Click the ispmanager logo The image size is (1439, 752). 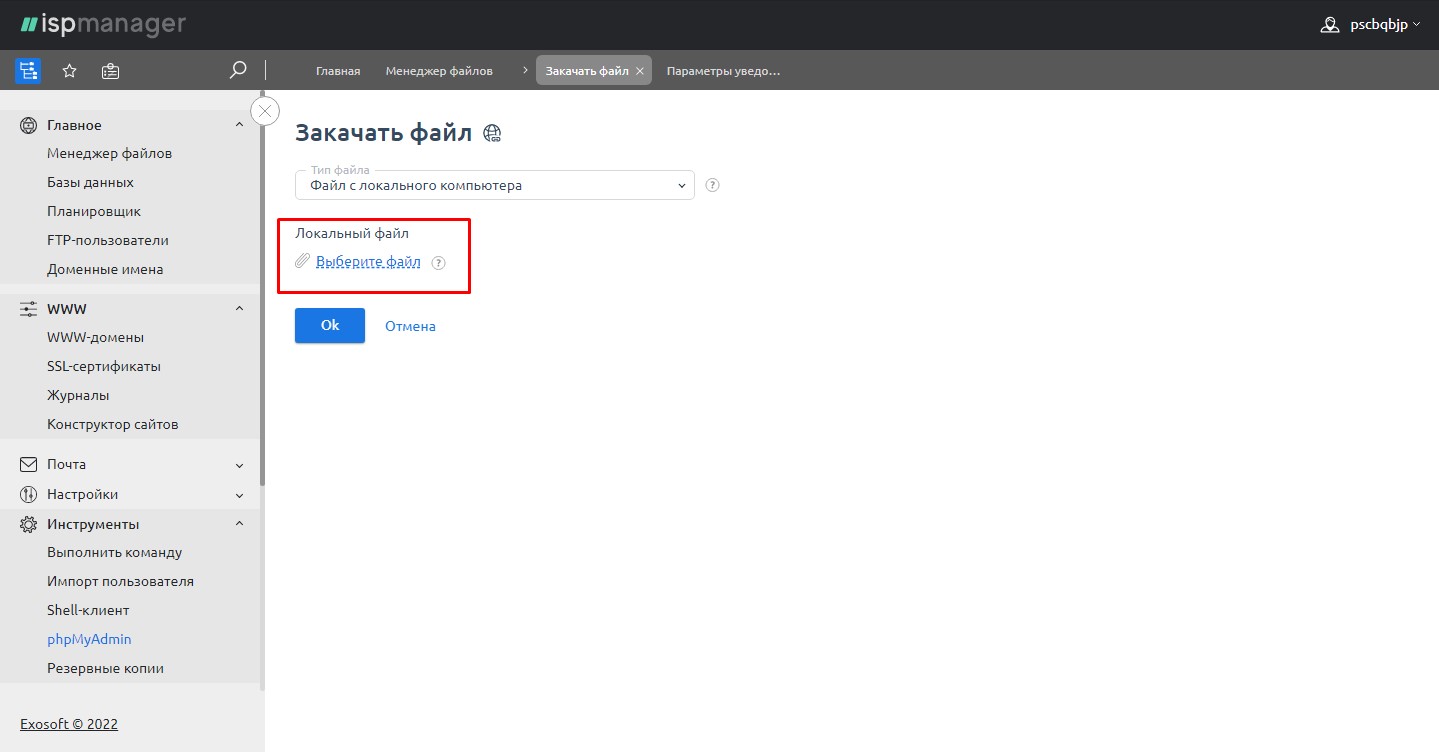(103, 24)
